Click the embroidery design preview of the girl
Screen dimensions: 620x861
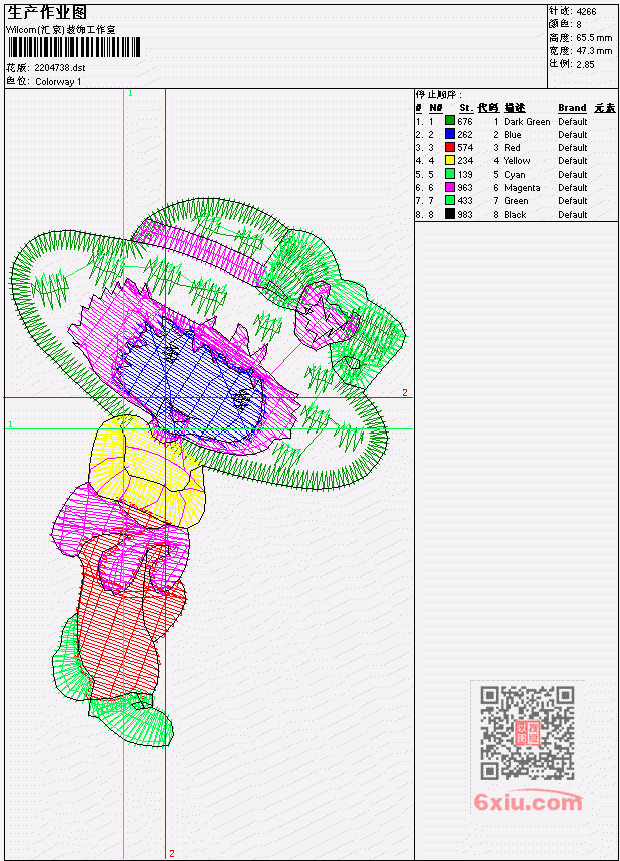pos(209,472)
